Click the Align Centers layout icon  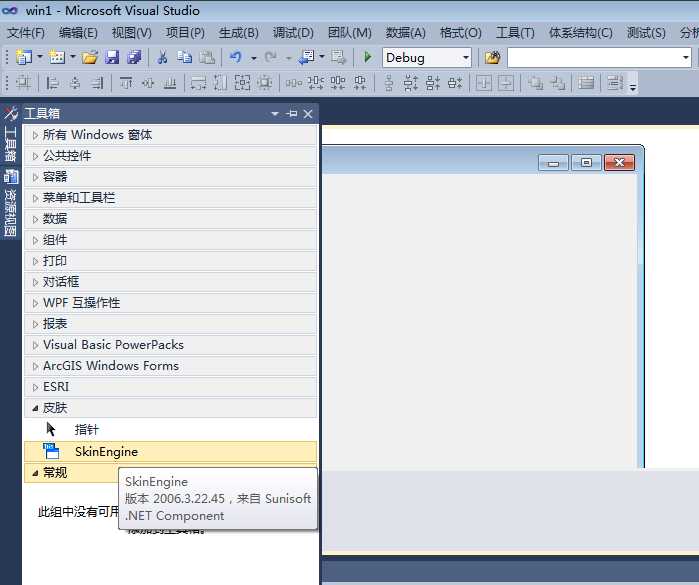click(75, 83)
